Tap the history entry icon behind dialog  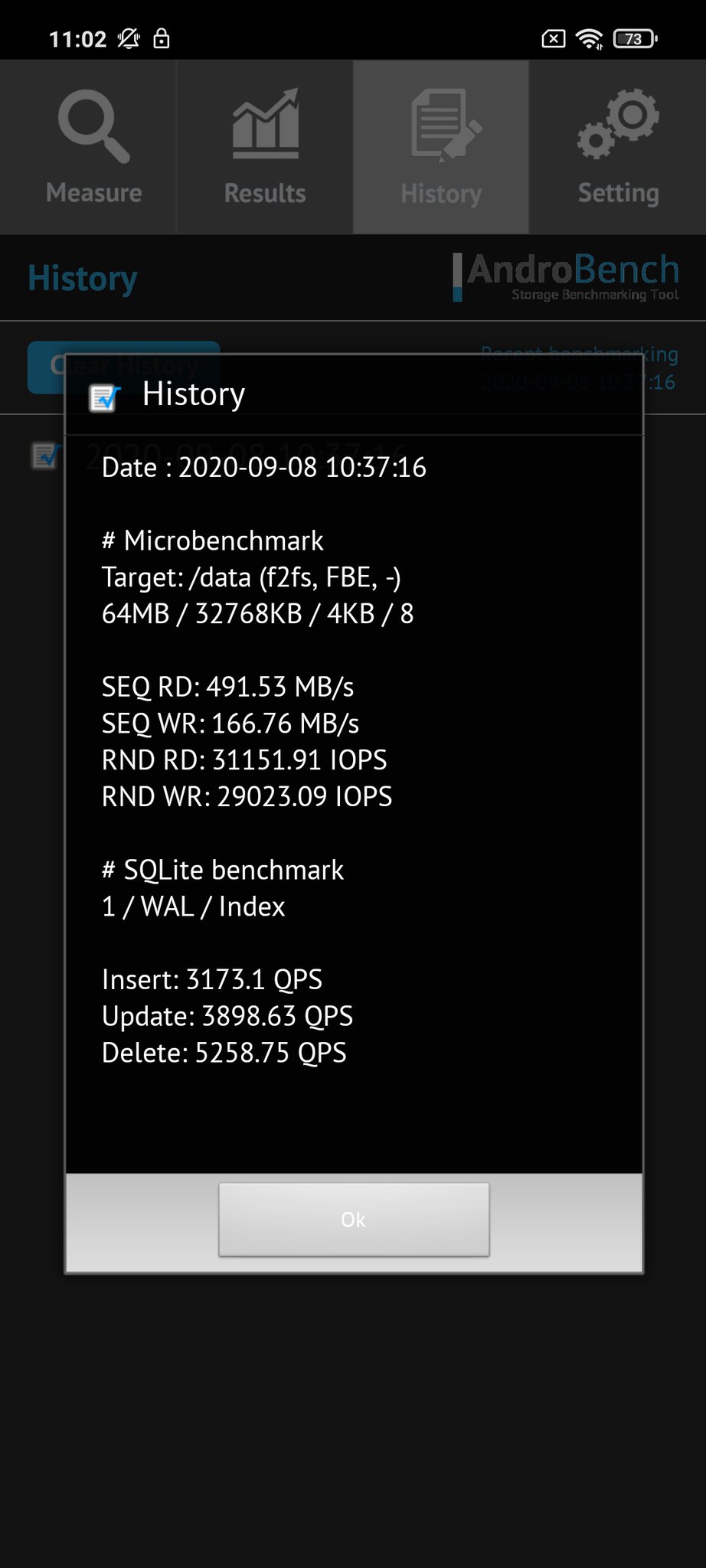tap(45, 456)
